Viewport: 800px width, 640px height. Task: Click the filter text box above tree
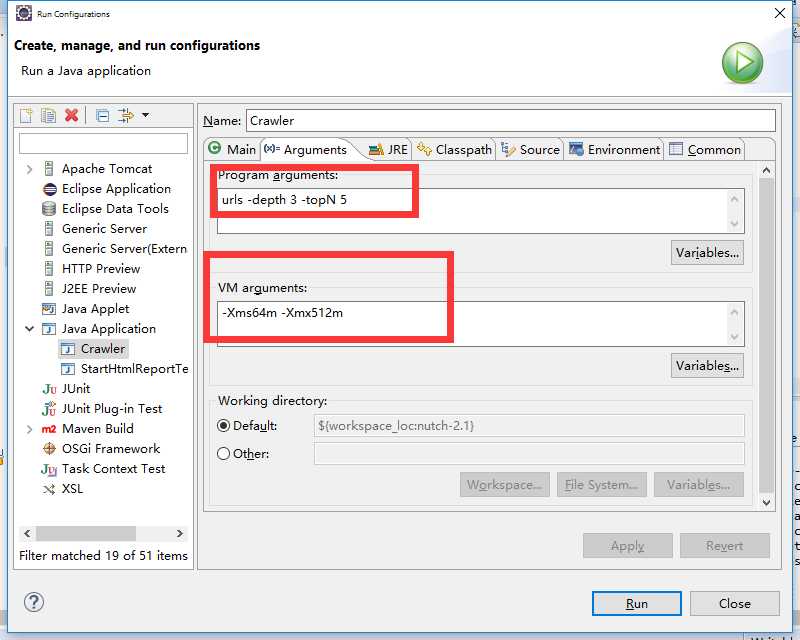point(103,143)
